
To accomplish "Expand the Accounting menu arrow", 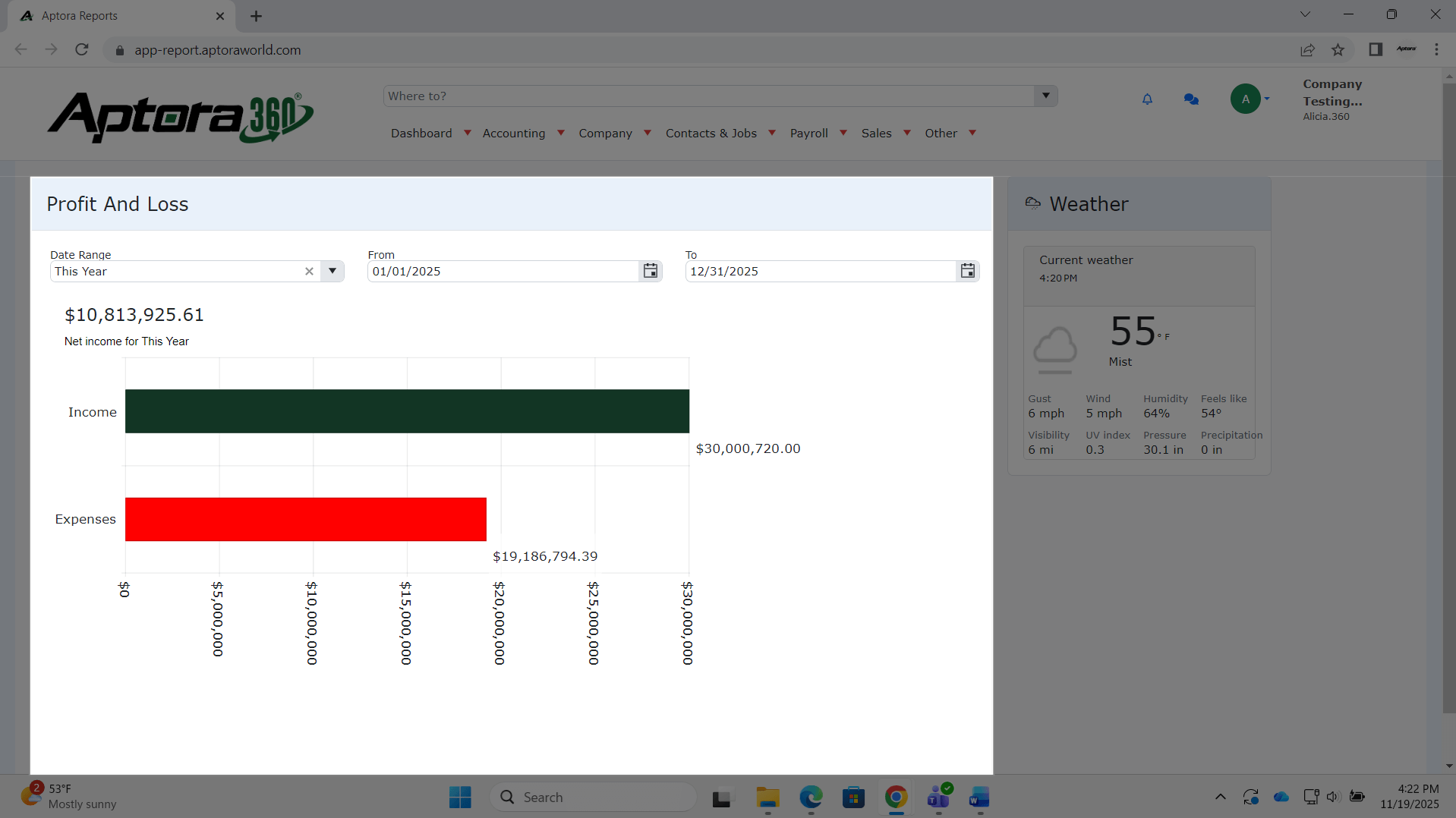I will pos(561,133).
